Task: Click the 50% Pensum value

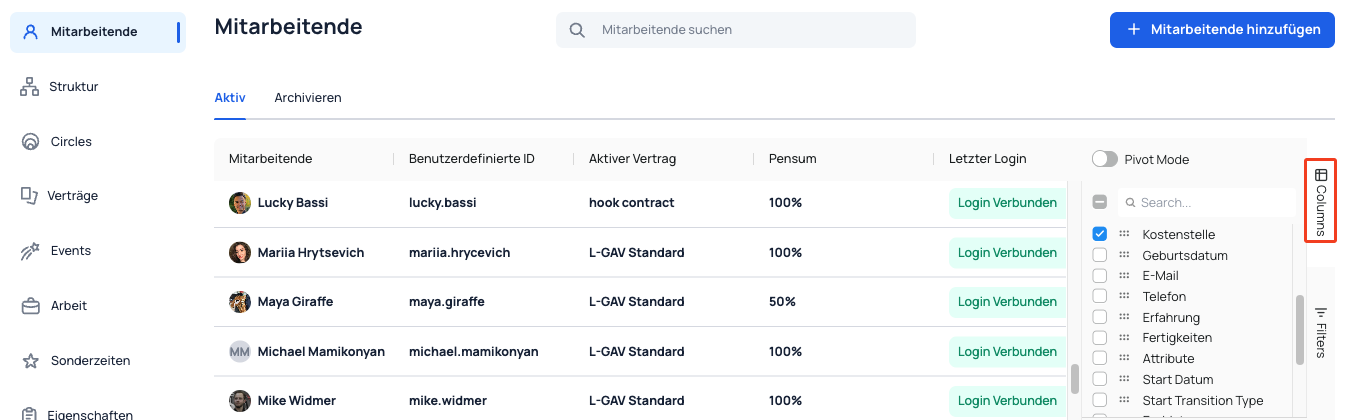Action: 782,301
